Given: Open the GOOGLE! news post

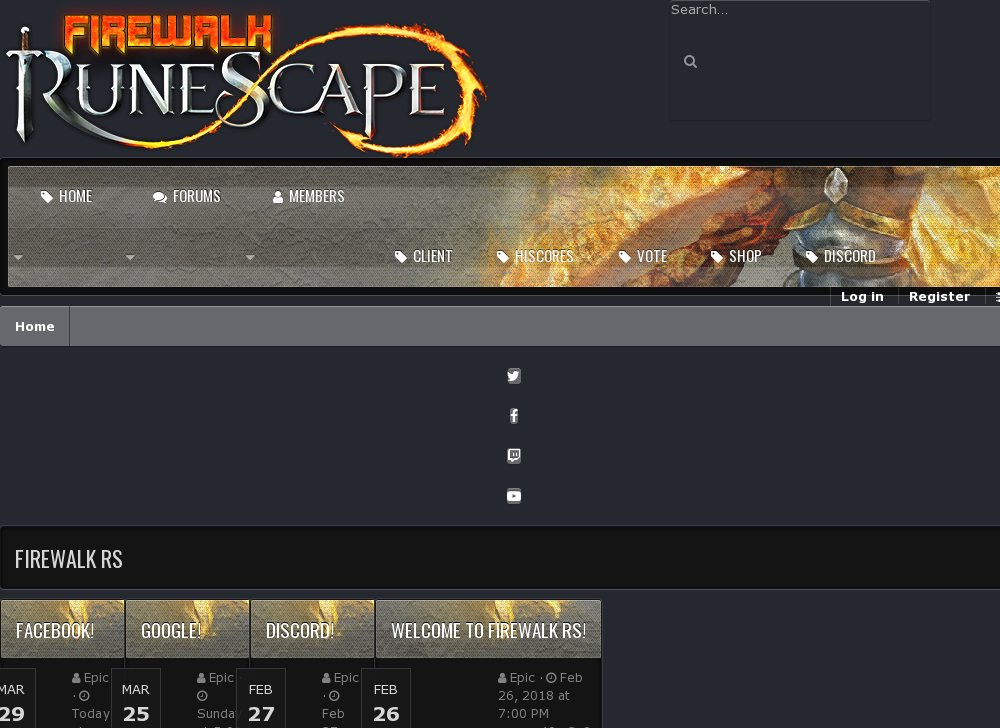Looking at the screenshot, I should coord(171,631).
